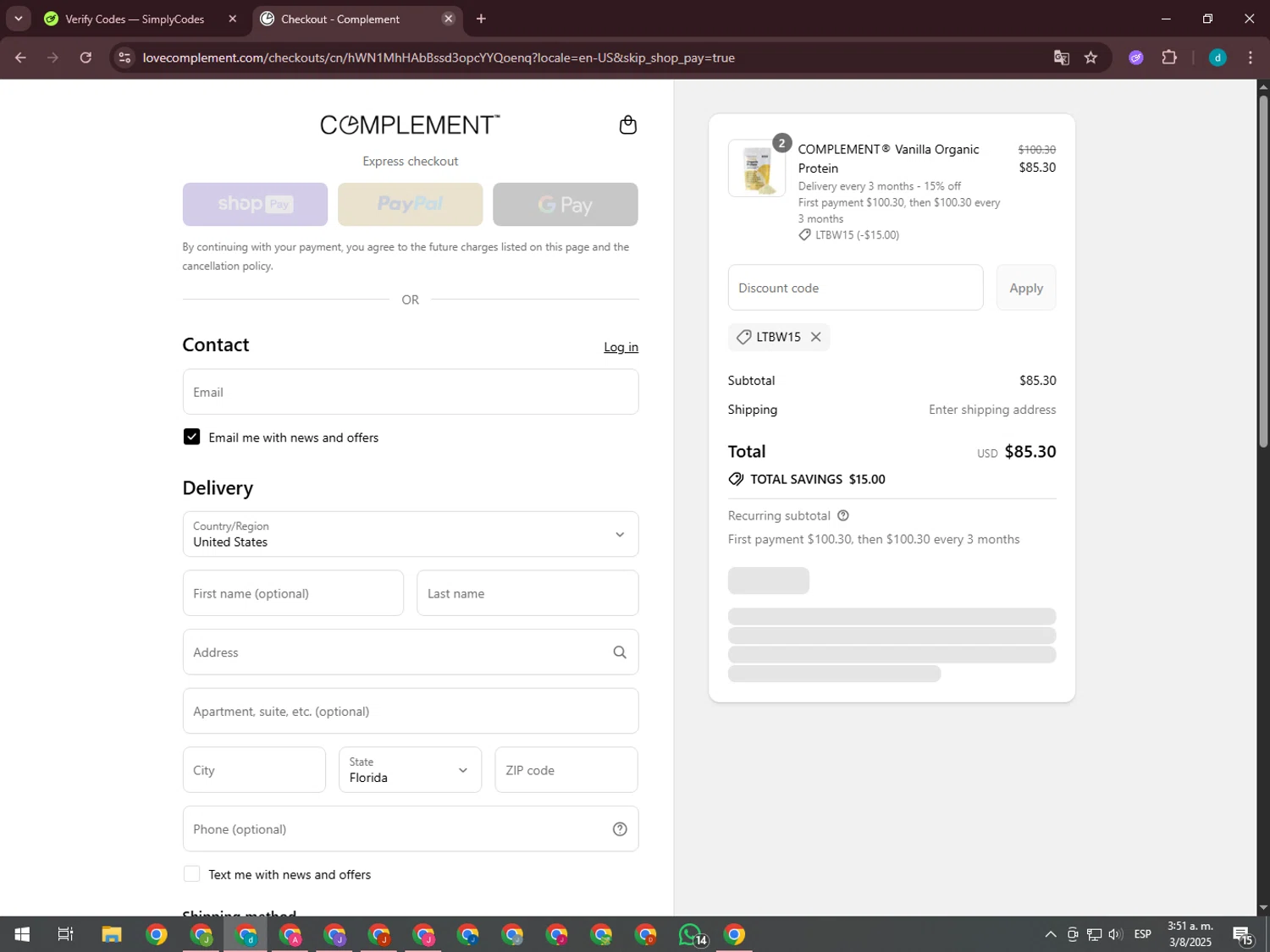Open the Google Translate icon in address bar
Screen dimensions: 1270x952
point(1061,58)
